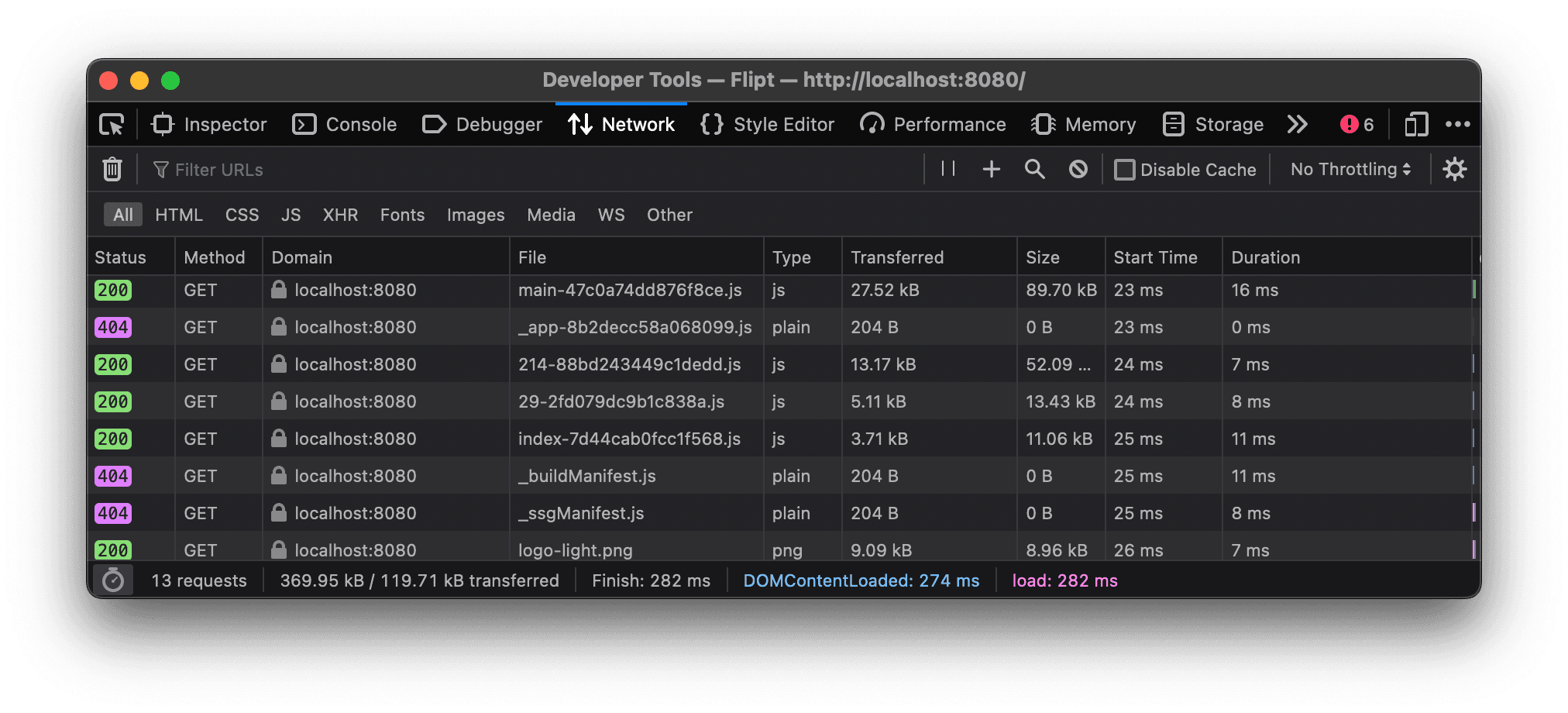This screenshot has width=1568, height=713.
Task: Open the meatball menu at top right
Action: coord(1460,124)
